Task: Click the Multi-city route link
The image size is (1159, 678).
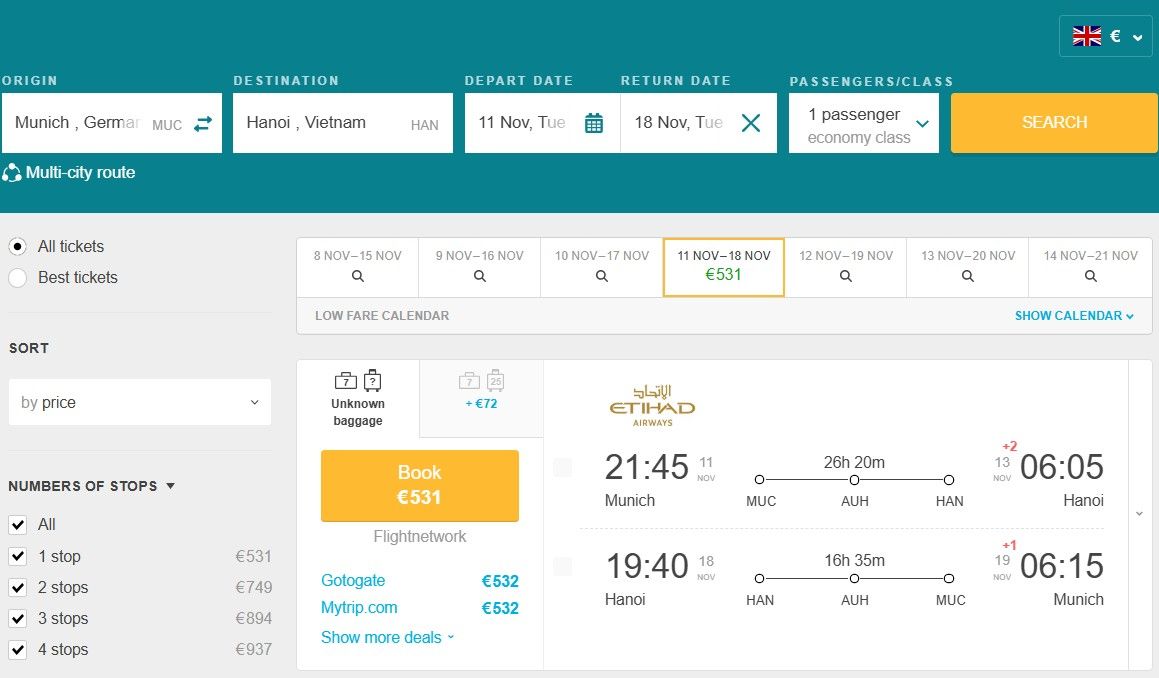Action: point(81,173)
